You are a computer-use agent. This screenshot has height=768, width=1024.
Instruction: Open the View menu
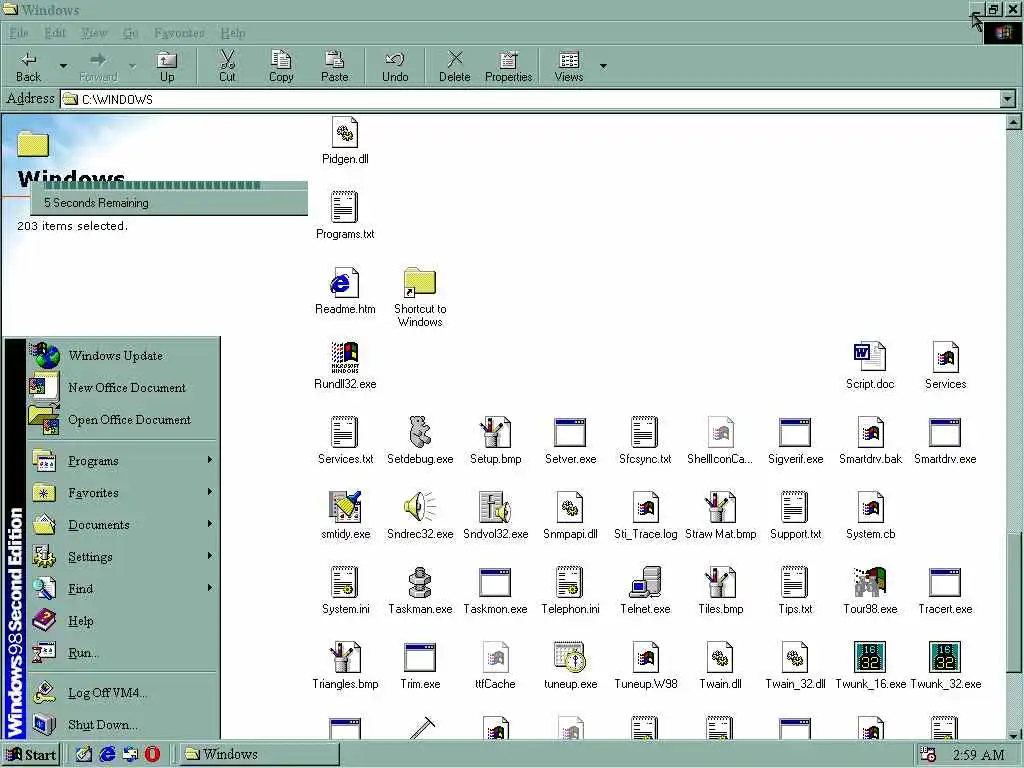[x=93, y=33]
